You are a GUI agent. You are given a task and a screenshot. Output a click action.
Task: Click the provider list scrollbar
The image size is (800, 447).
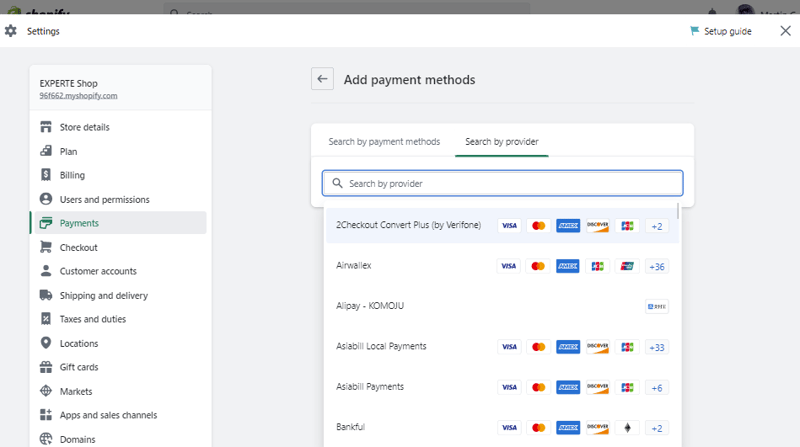(x=678, y=211)
